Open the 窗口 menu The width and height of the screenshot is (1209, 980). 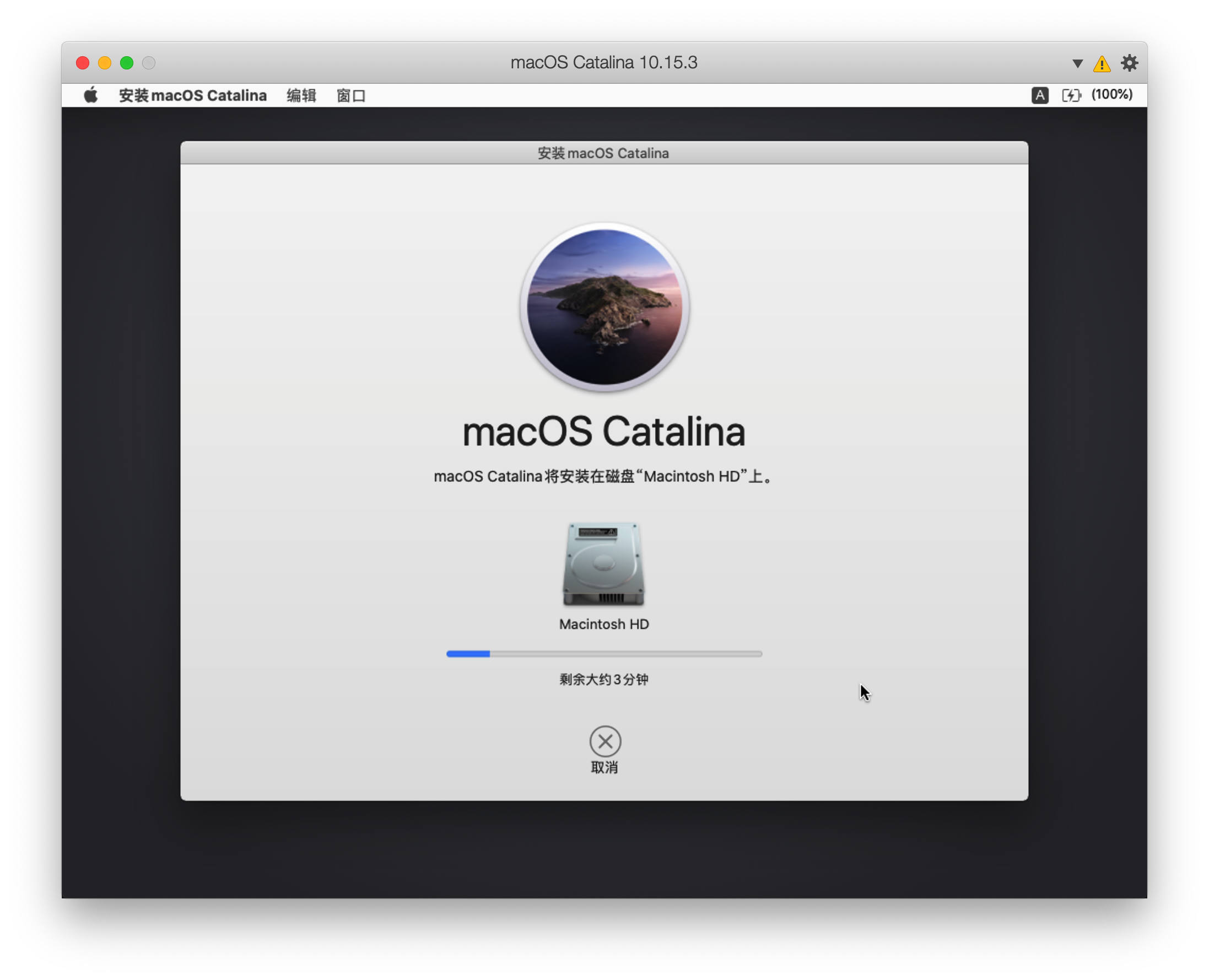pyautogui.click(x=350, y=95)
